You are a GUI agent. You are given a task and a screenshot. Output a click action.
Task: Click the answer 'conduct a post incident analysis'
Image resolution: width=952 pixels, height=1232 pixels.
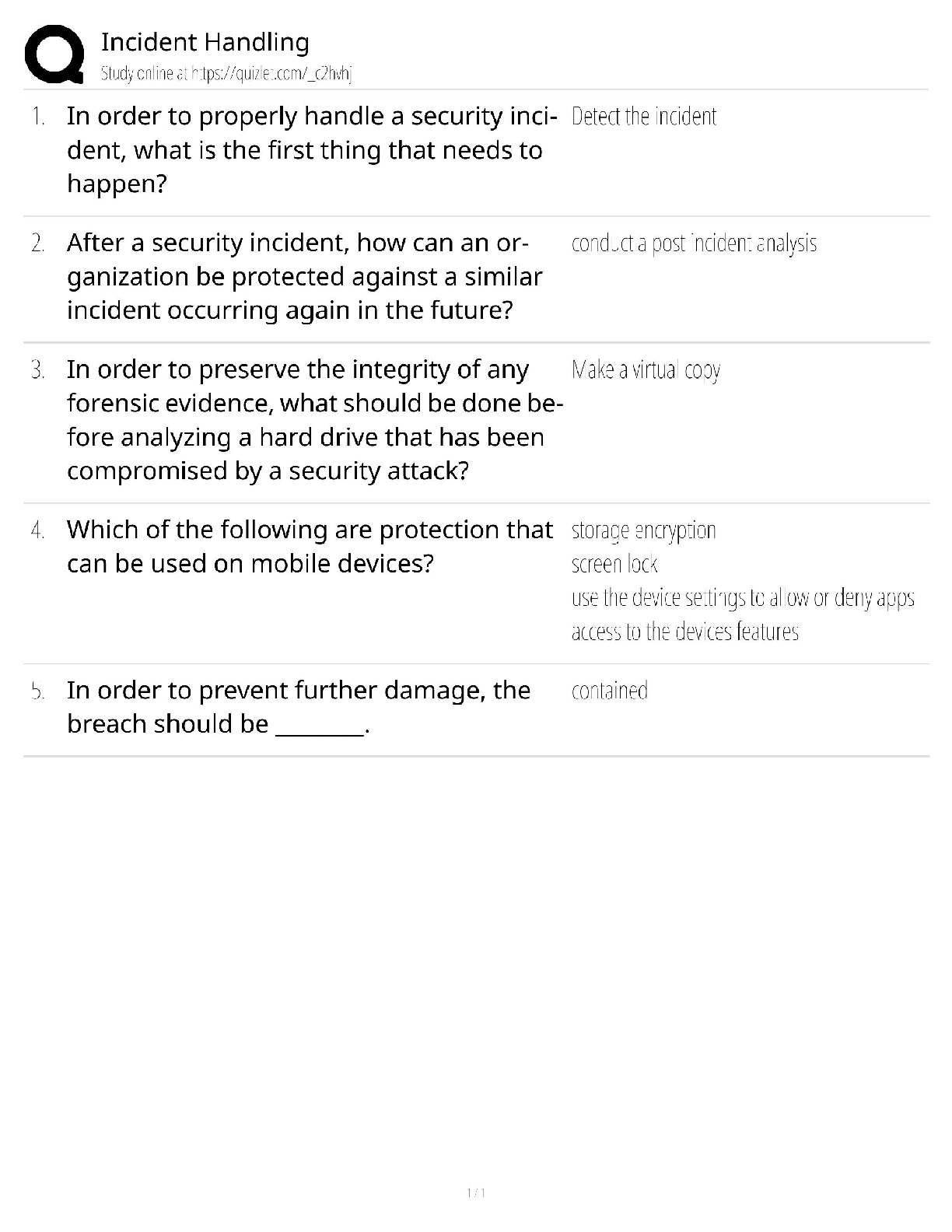click(694, 243)
